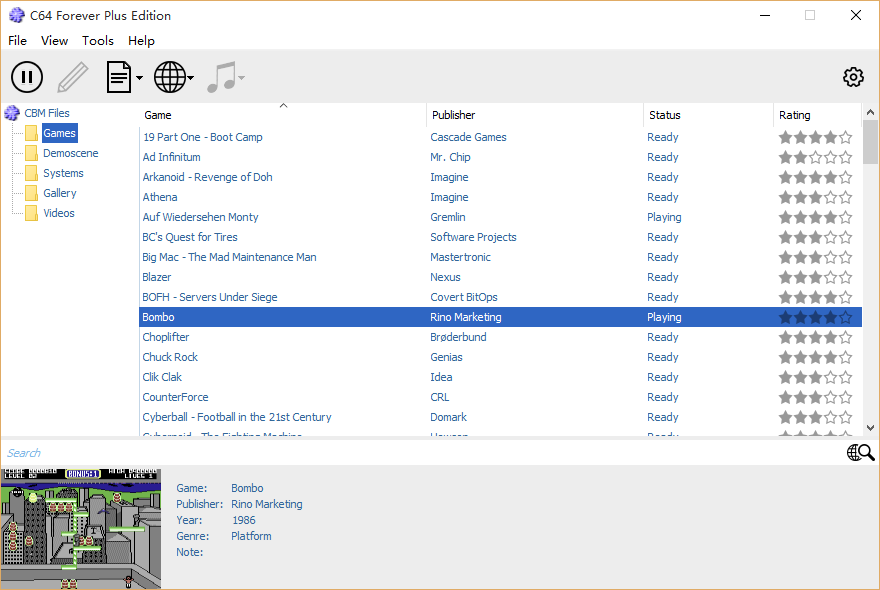Click scrollbar up arrow of game list
Image resolution: width=880 pixels, height=590 pixels.
870,112
